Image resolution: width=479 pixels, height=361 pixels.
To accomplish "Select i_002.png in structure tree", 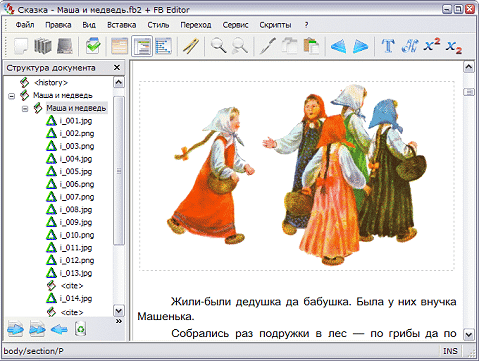I will pos(77,133).
